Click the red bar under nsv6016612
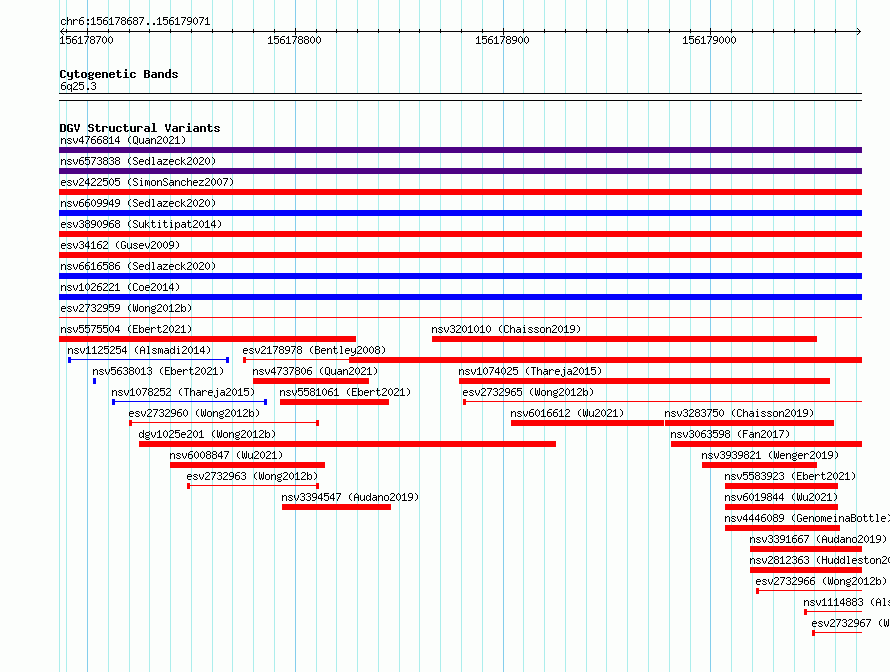The width and height of the screenshot is (890, 672). click(587, 423)
